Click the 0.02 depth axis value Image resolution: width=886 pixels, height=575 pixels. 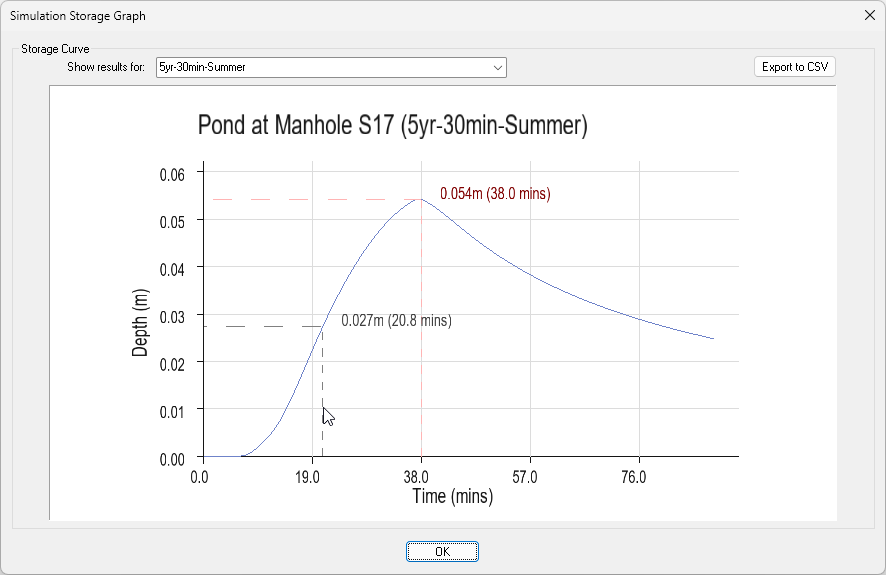click(x=173, y=363)
